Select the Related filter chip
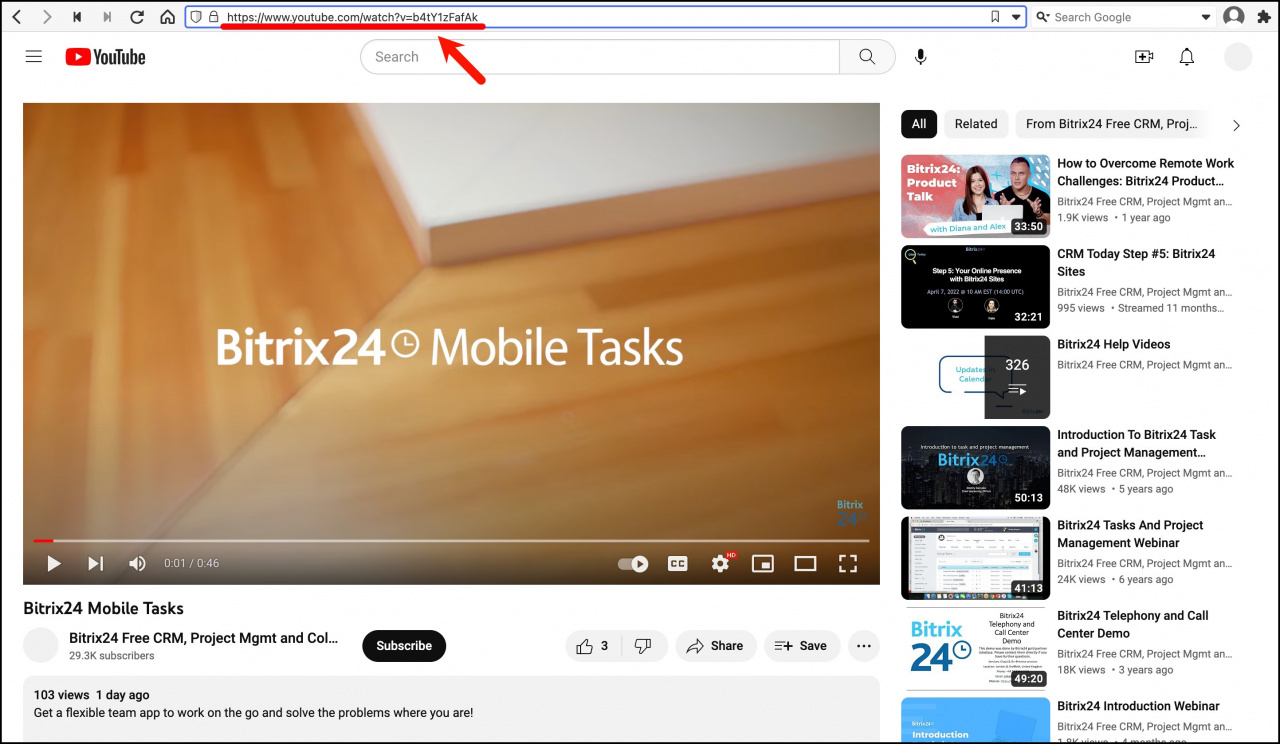Screen dimensions: 1280x744 coord(976,124)
